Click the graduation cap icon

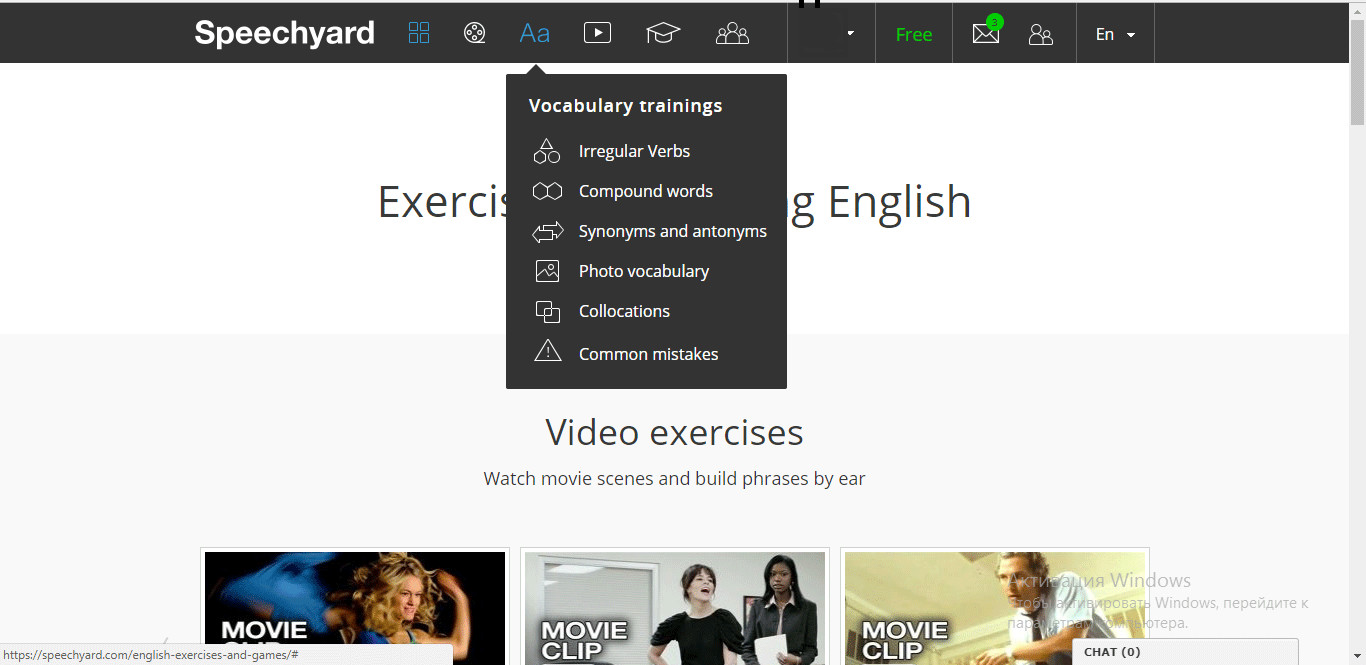coord(663,33)
